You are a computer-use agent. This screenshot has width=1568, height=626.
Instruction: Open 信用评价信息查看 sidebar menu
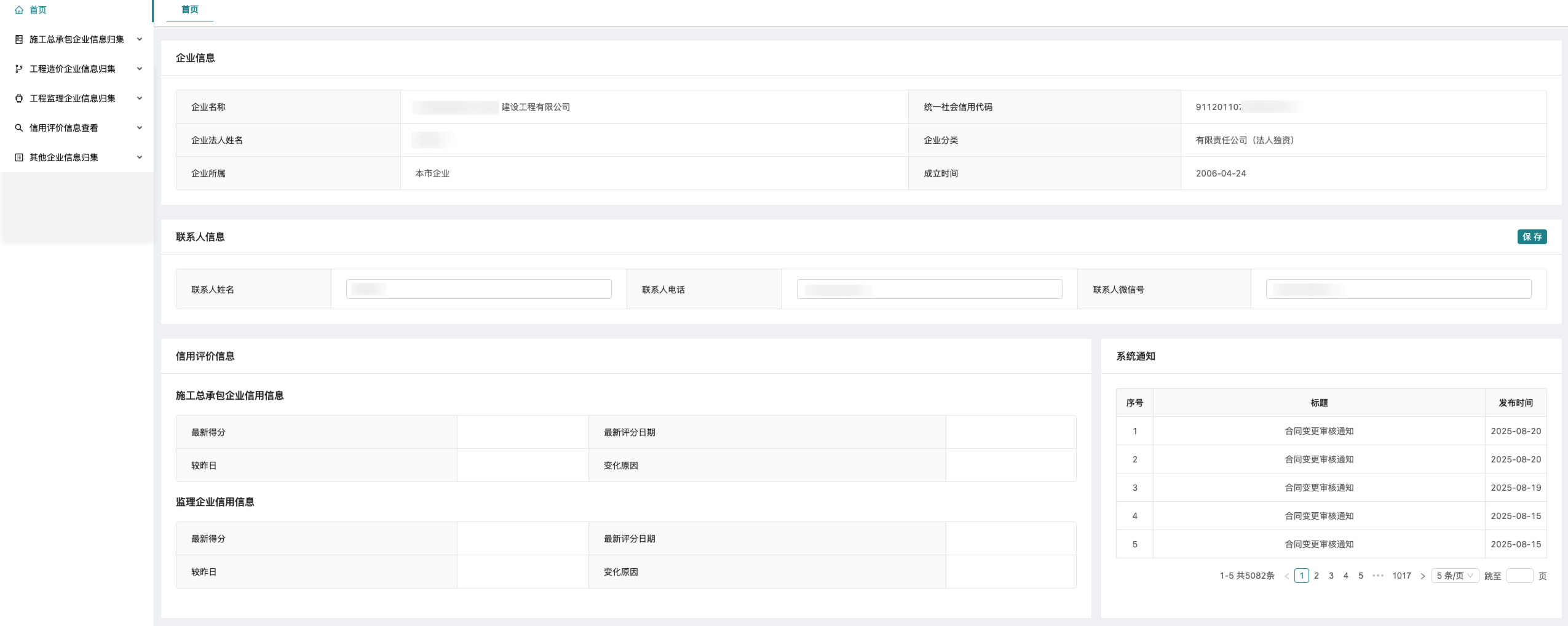(x=64, y=128)
